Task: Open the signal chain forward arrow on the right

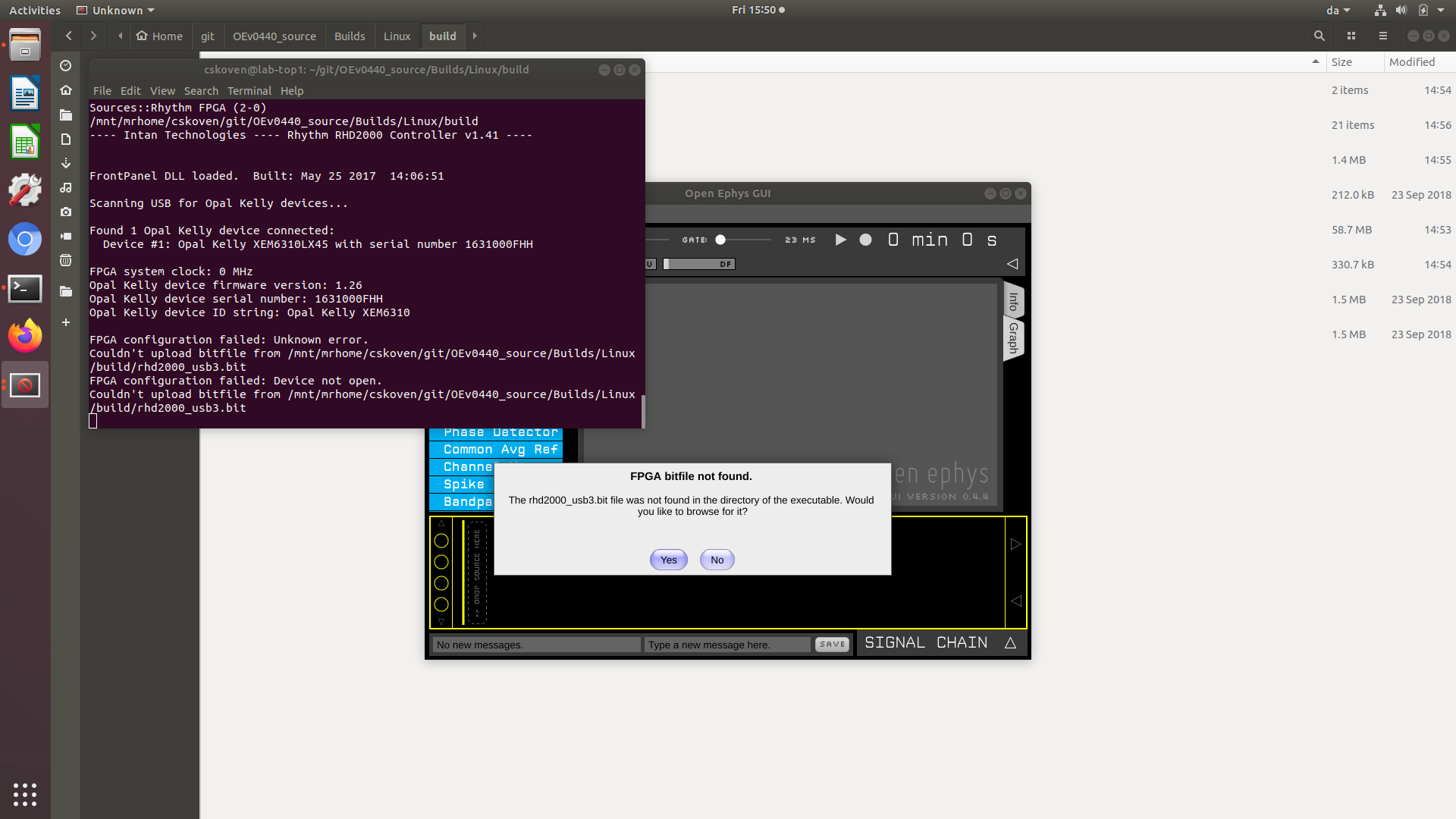Action: 1015,544
